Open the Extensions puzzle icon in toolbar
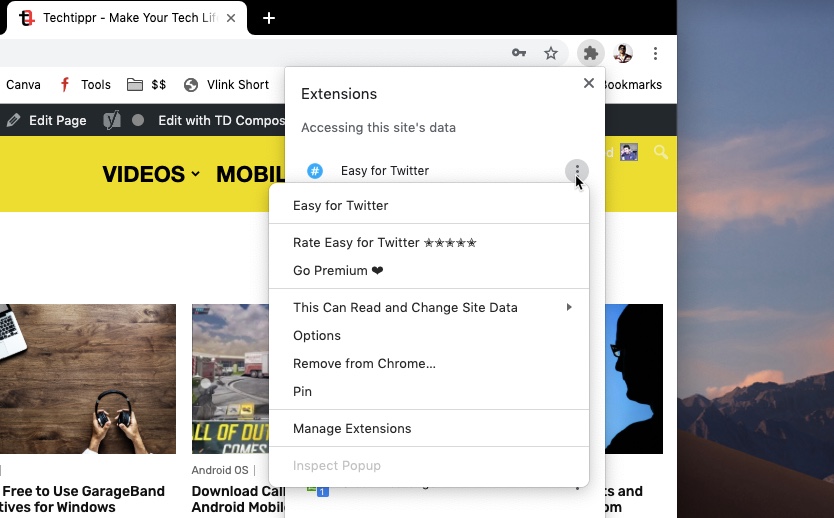The width and height of the screenshot is (834, 518). 590,53
